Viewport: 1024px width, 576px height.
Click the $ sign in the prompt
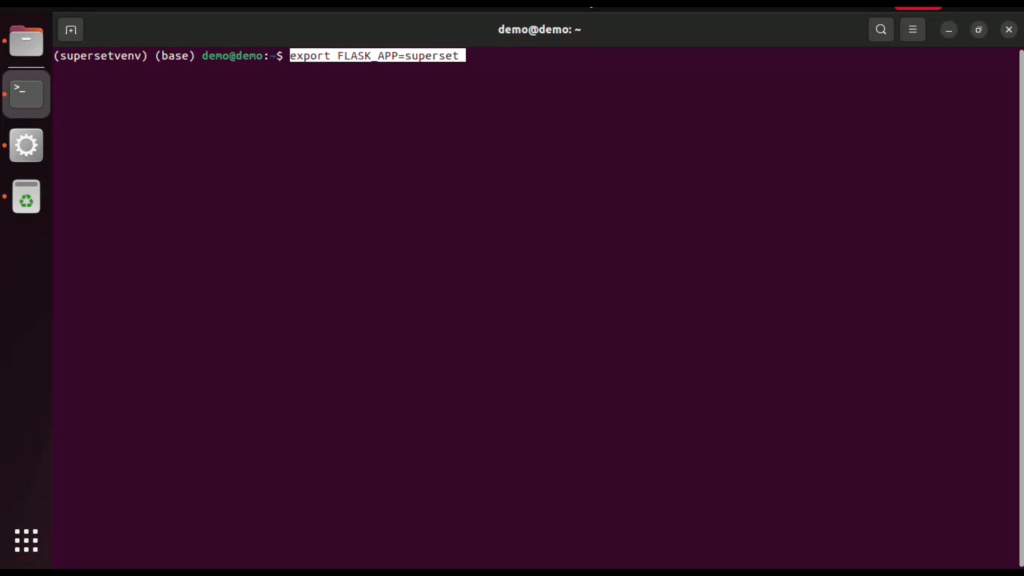pos(280,56)
